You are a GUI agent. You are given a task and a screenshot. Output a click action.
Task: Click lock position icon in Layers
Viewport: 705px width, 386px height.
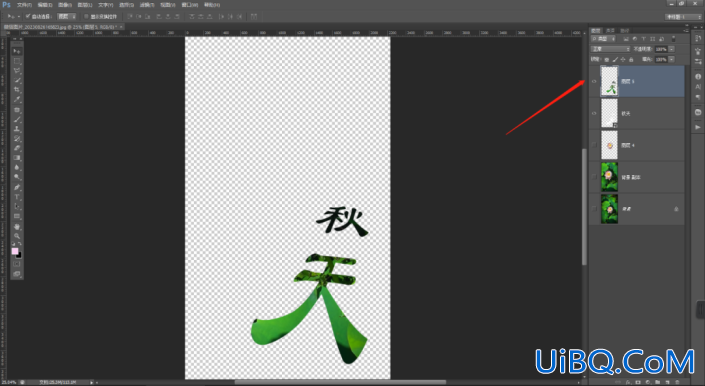(623, 59)
